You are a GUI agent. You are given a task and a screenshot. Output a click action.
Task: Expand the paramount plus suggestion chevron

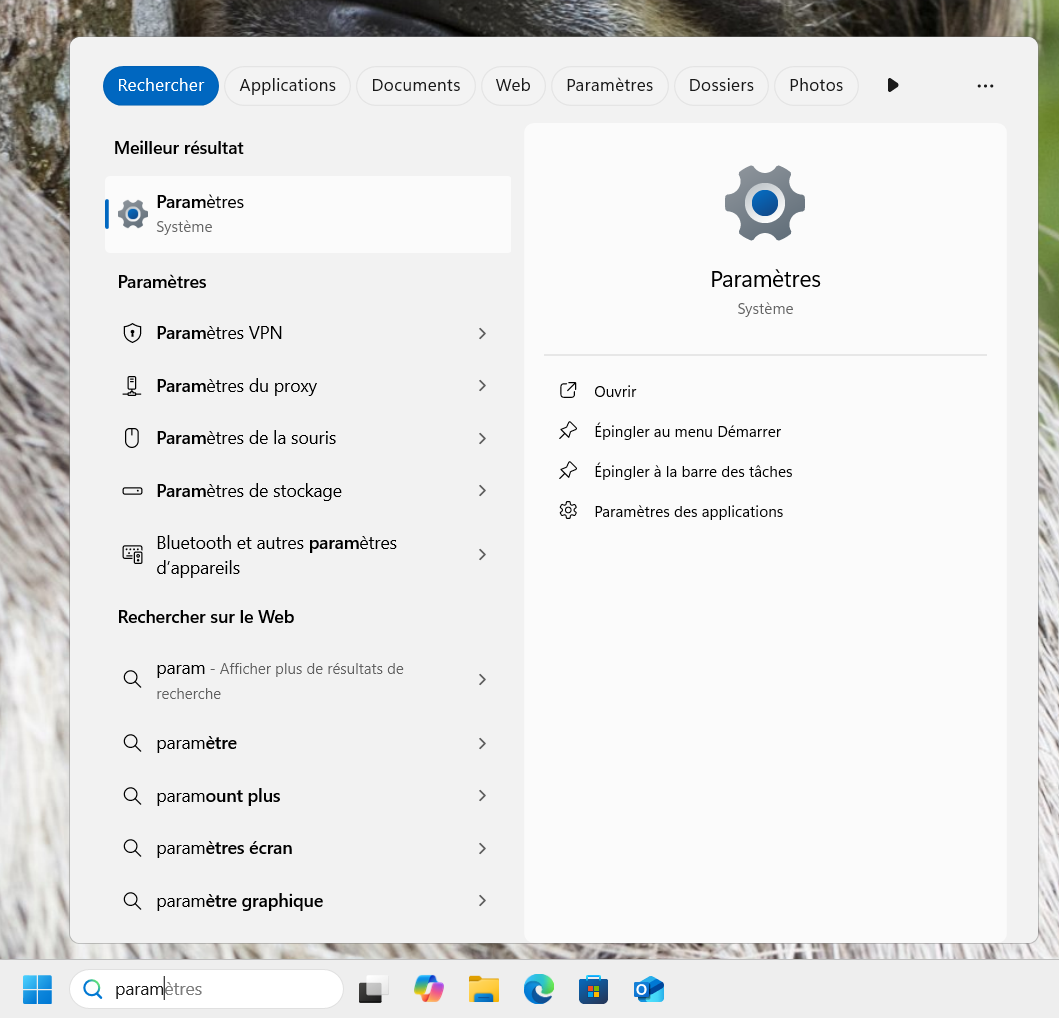coord(482,796)
